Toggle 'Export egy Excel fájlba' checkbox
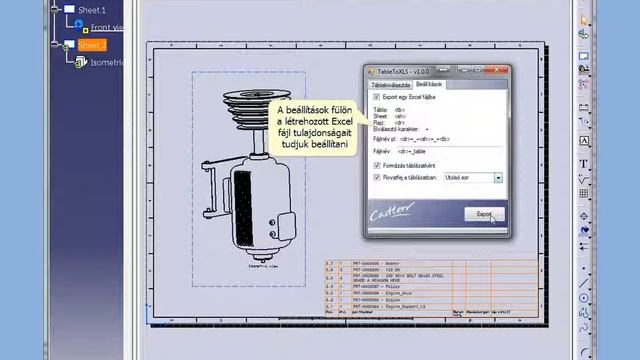640x360 pixels. tap(376, 97)
